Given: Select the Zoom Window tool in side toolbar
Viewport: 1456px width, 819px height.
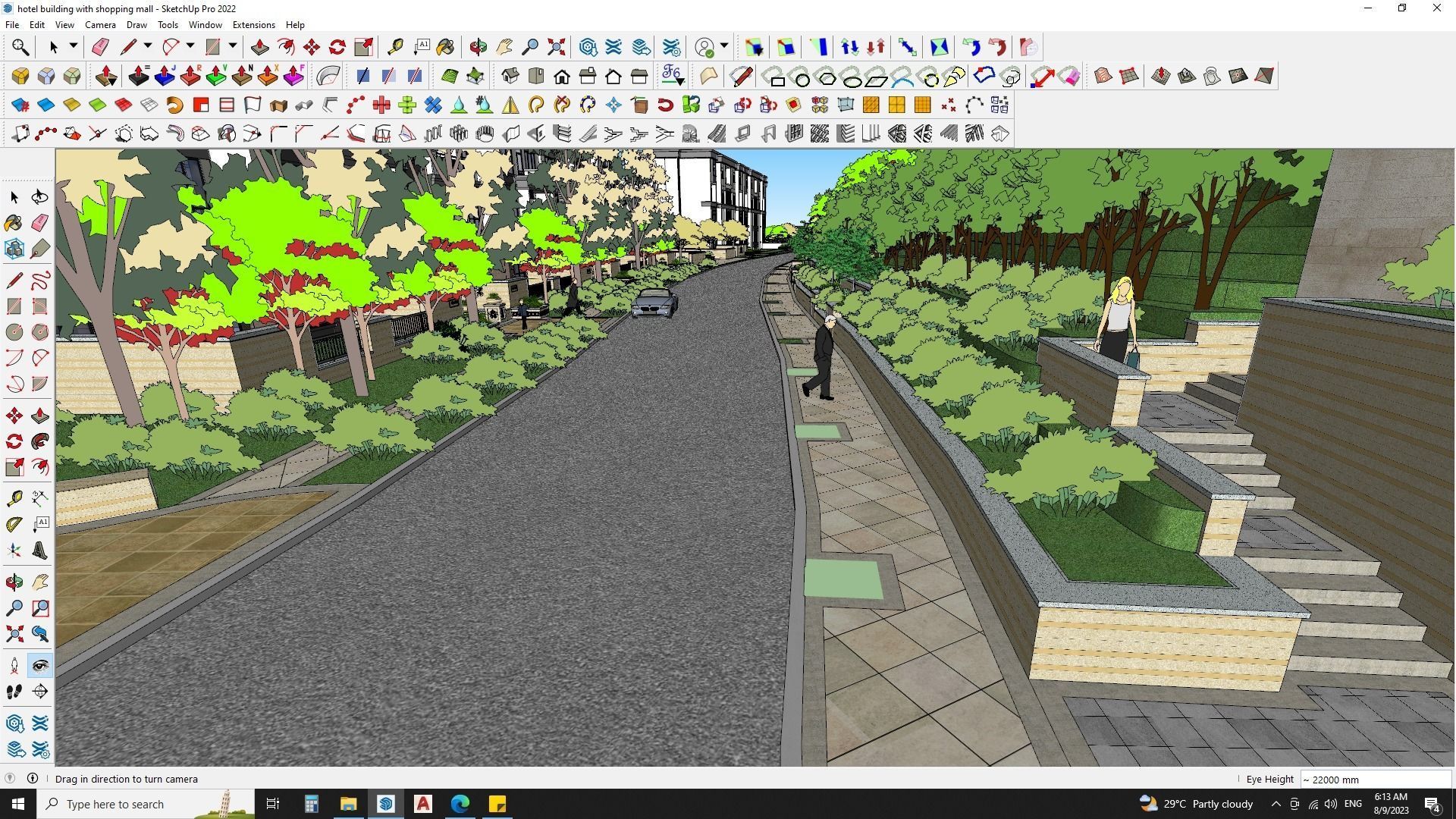Looking at the screenshot, I should [40, 608].
